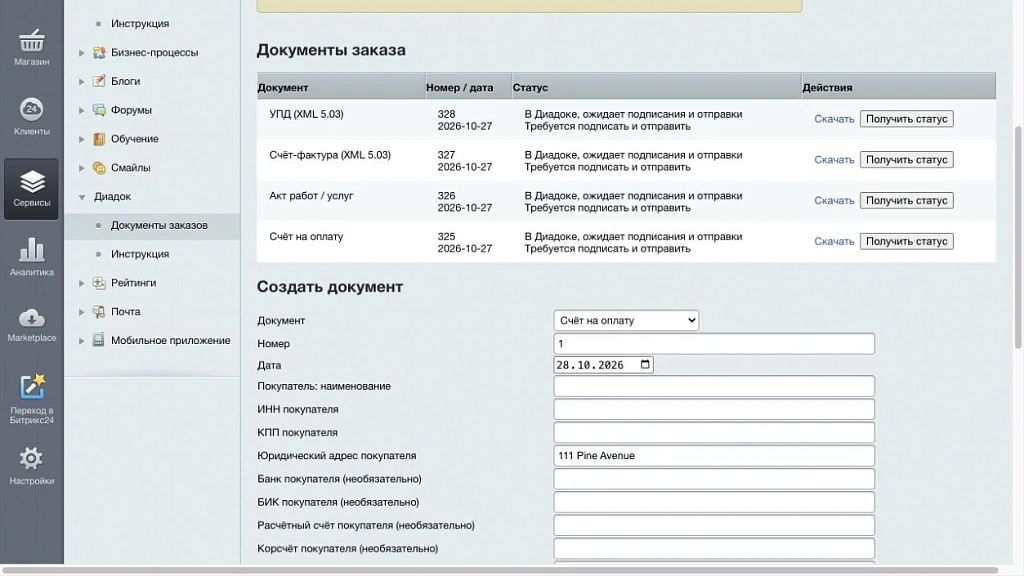Expand the Обучение tree node
The width and height of the screenshot is (1024, 576).
pos(82,139)
